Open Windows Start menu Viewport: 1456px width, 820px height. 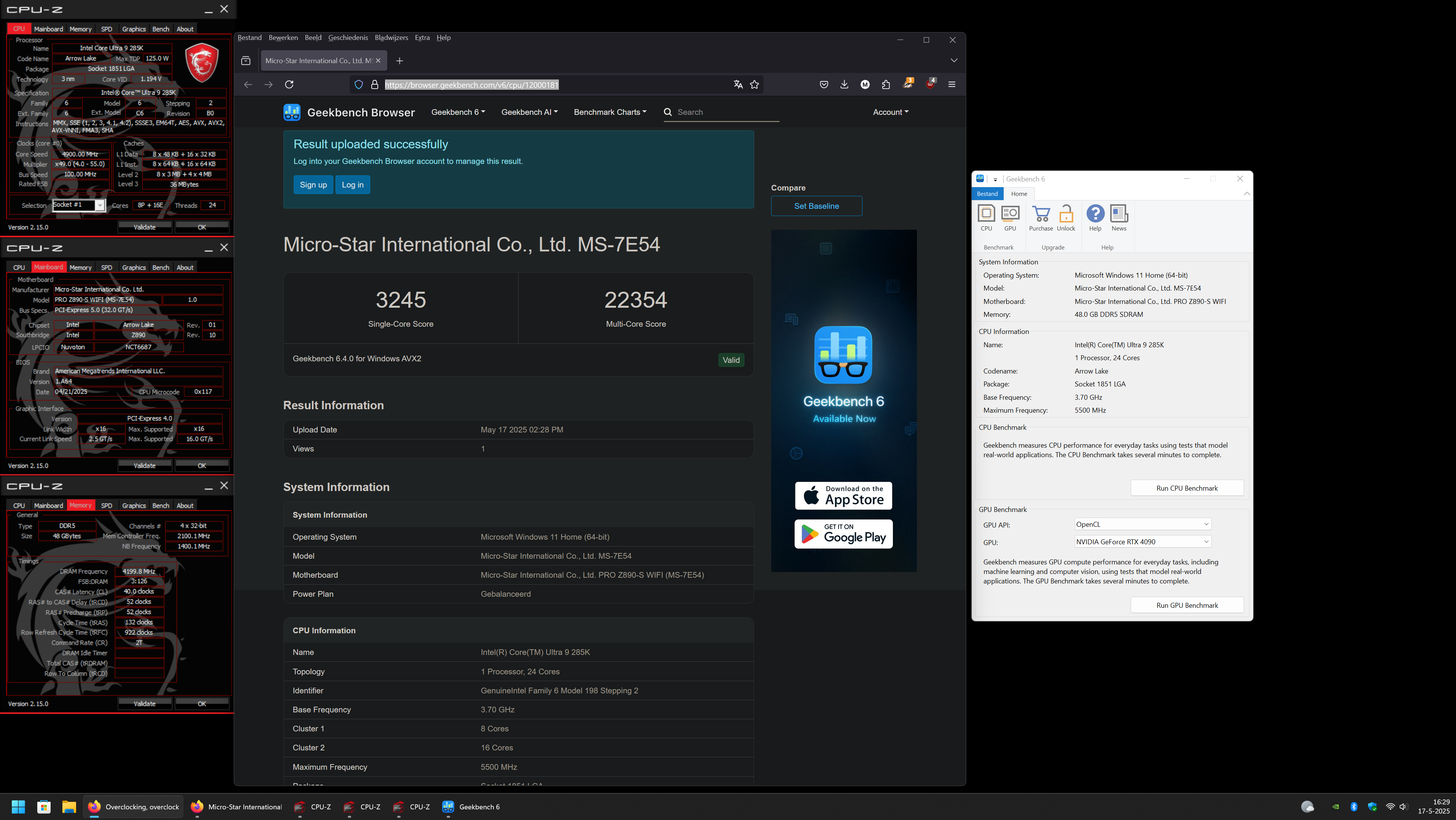pos(19,807)
